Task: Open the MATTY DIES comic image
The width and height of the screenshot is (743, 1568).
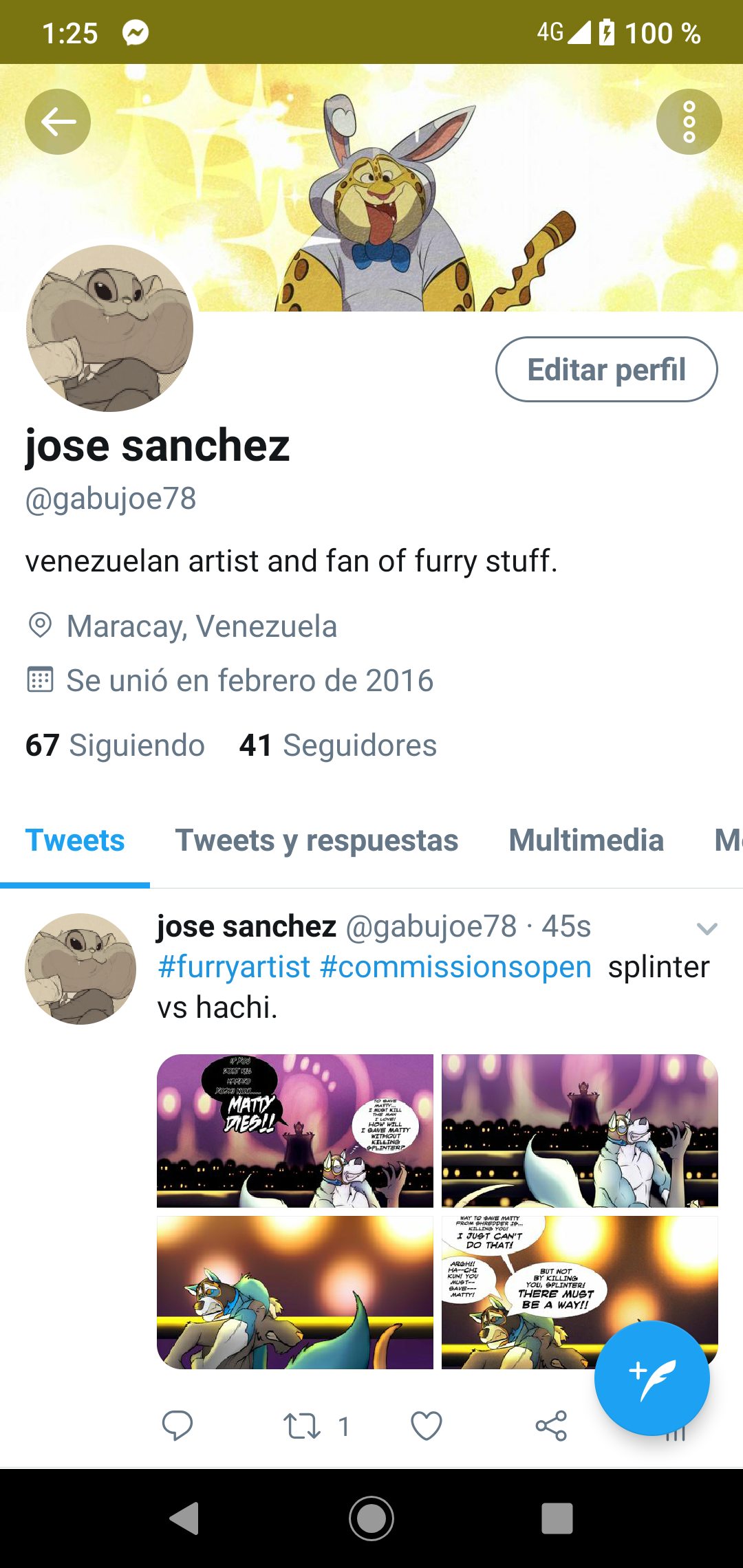Action: 295,1131
